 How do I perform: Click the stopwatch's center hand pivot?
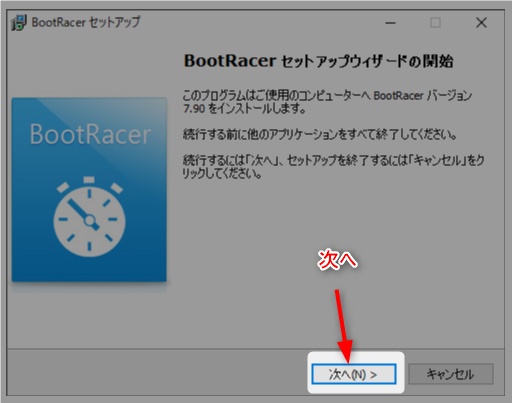click(x=89, y=220)
